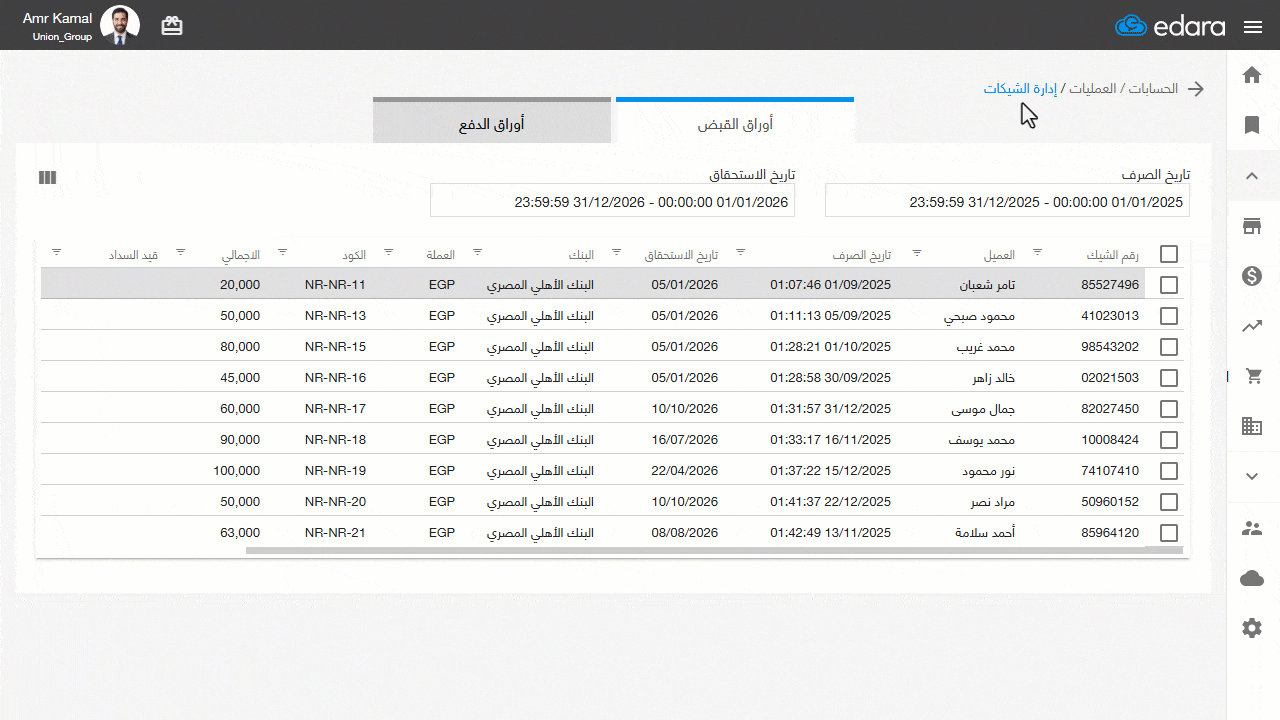Check the row for cheque 85527496
This screenshot has height=720, width=1280.
click(1169, 285)
